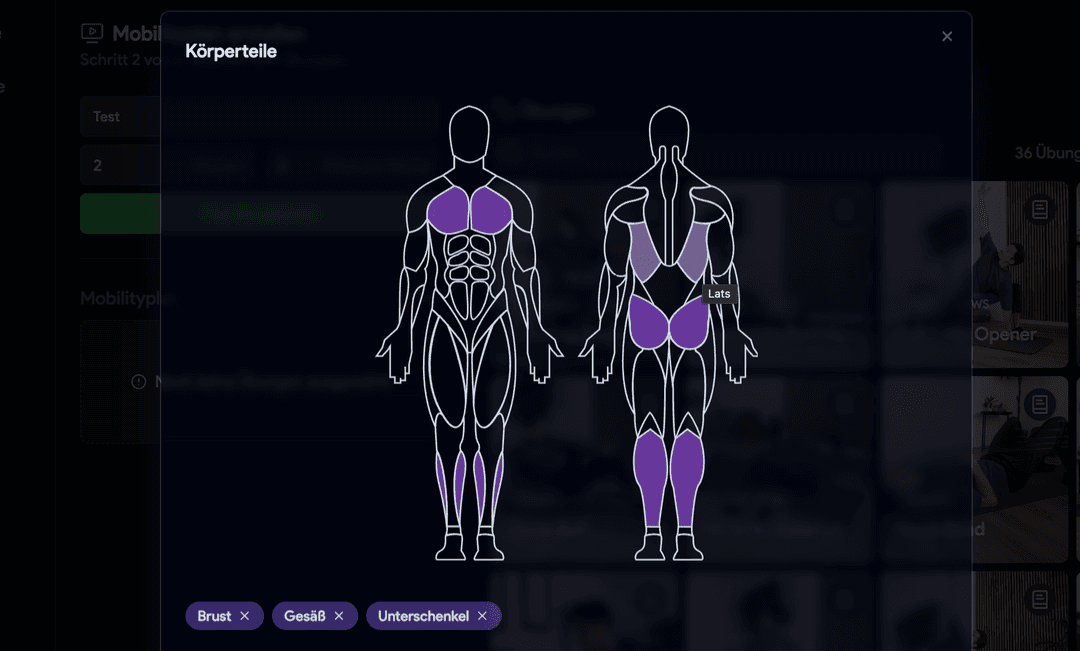This screenshot has height=651, width=1080.
Task: Open document icon on top exercise thumbnail
Action: tap(1040, 209)
